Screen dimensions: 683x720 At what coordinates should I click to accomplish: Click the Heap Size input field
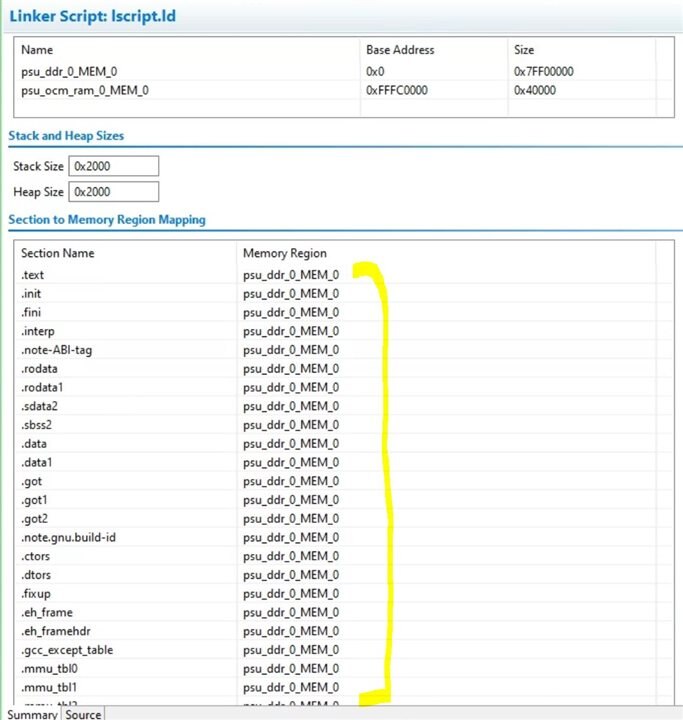[x=113, y=191]
